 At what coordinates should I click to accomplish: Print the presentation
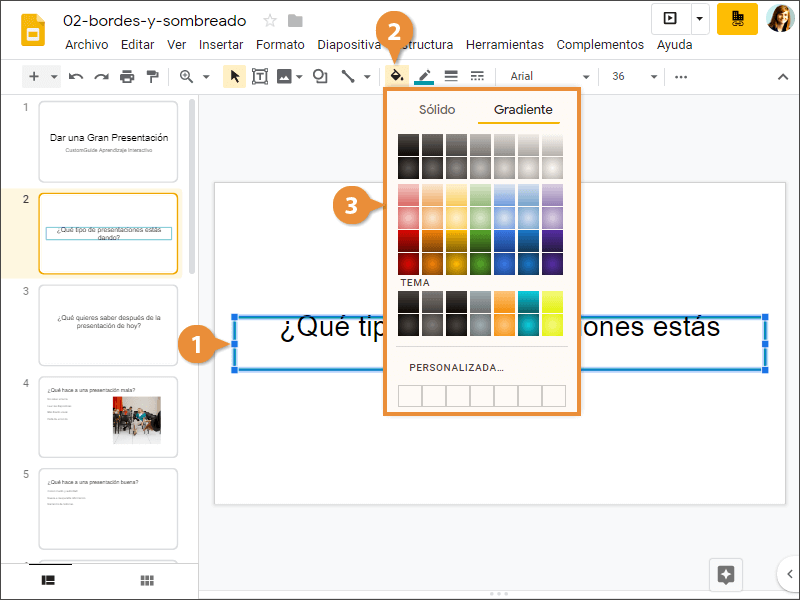127,77
